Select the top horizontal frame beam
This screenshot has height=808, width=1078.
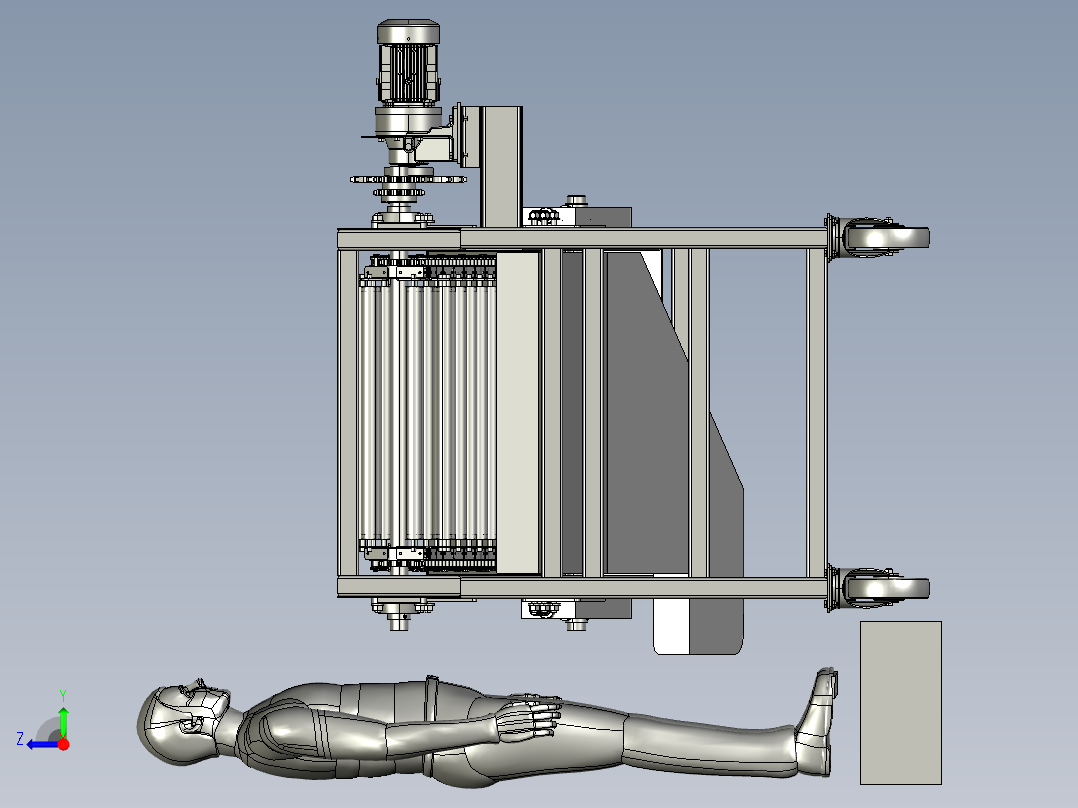[x=583, y=239]
